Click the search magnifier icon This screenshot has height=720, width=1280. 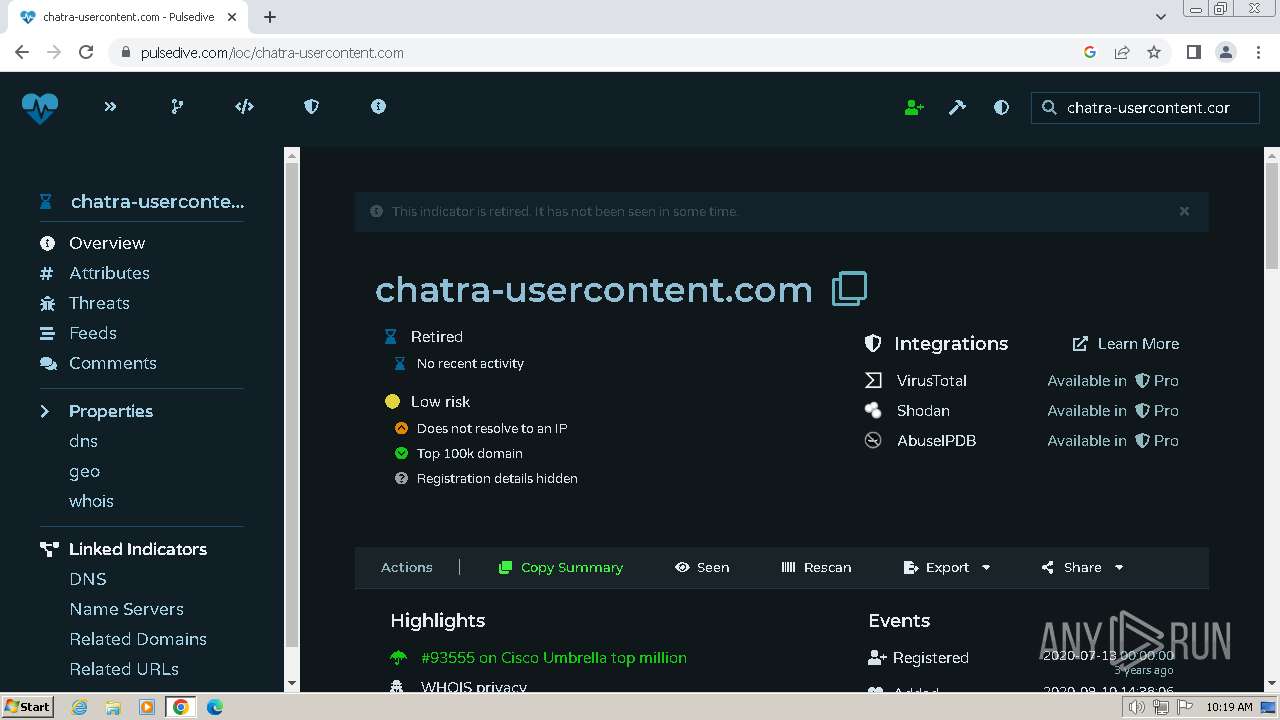[x=1049, y=107]
